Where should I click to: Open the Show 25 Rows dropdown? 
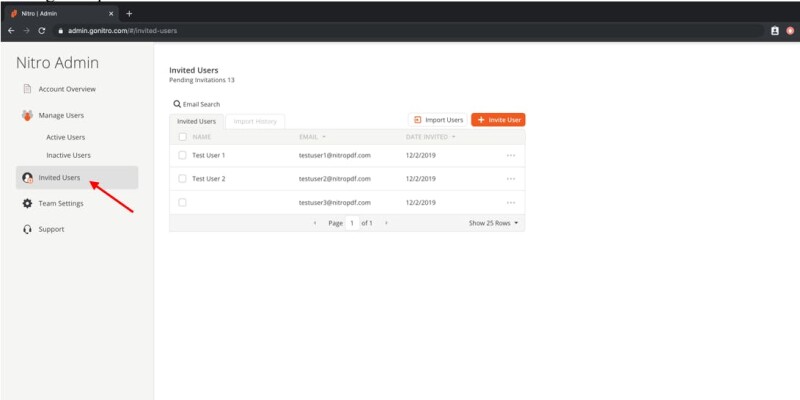pos(493,223)
